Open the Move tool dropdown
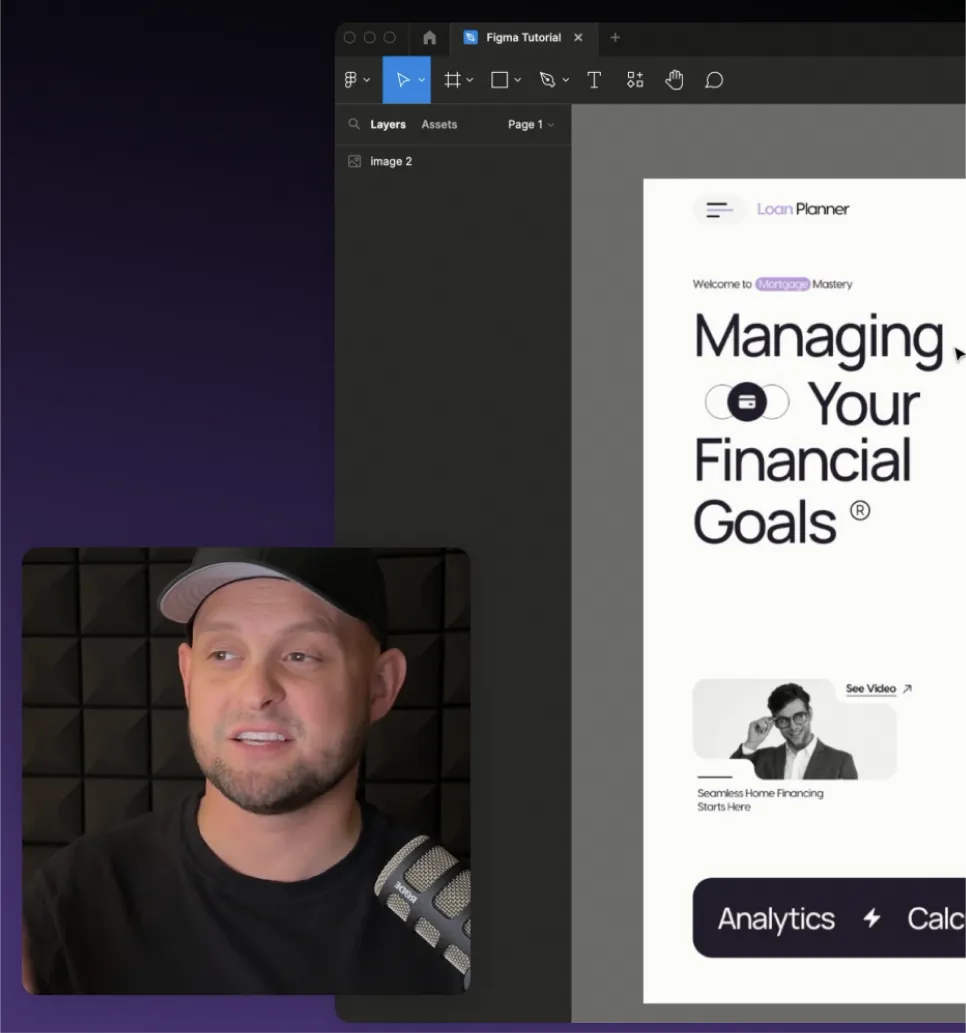Screen dimensions: 966x1033 (x=422, y=80)
